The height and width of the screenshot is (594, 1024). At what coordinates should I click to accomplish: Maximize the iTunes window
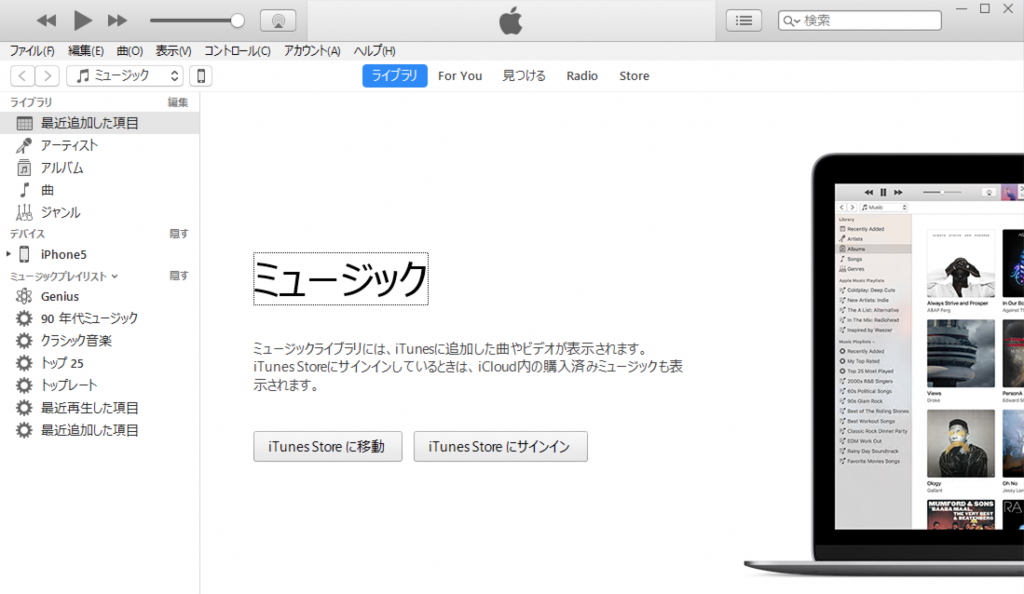[x=985, y=8]
